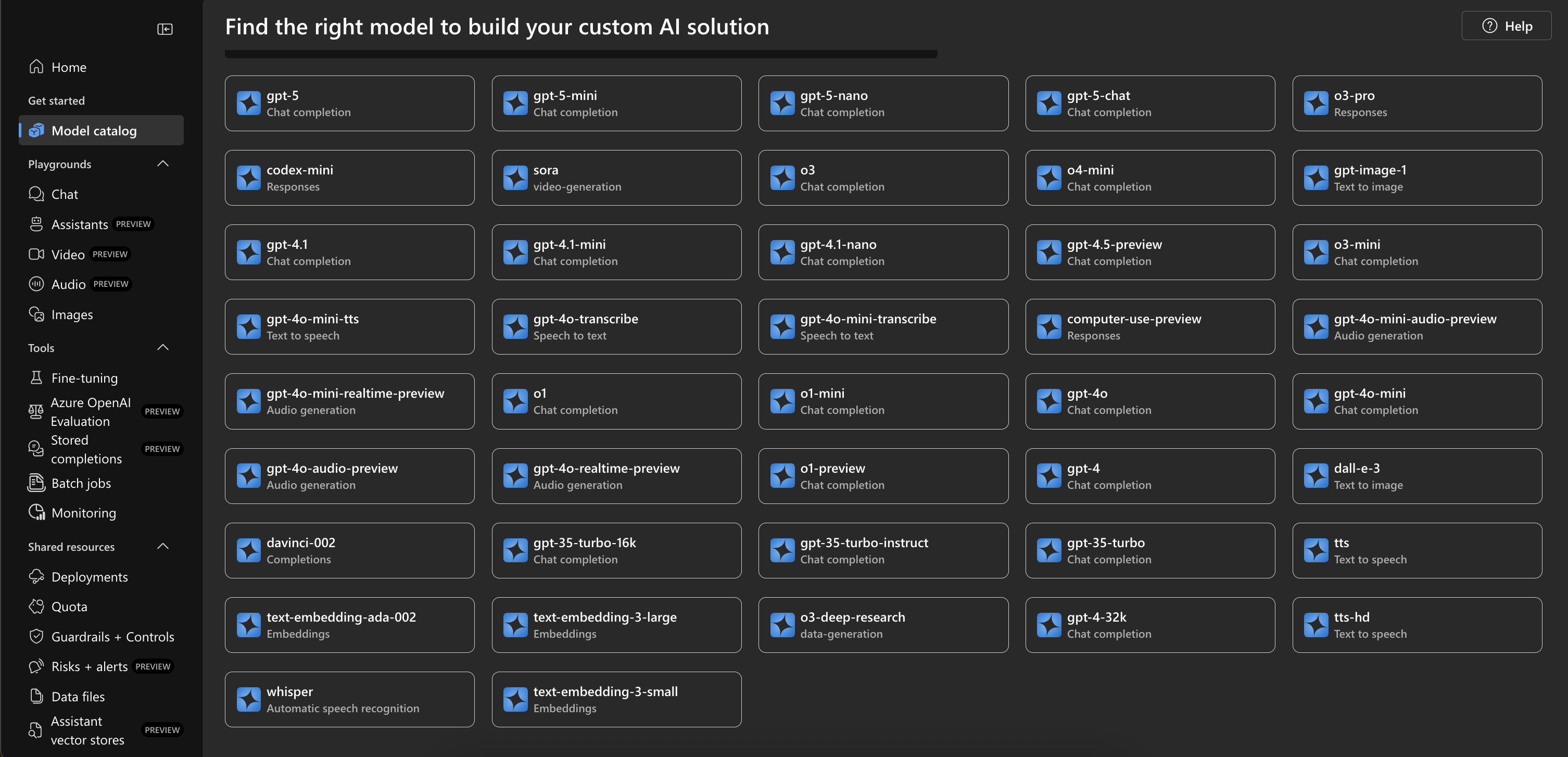The image size is (1568, 757).
Task: Open the Assistants playground
Action: [x=80, y=224]
